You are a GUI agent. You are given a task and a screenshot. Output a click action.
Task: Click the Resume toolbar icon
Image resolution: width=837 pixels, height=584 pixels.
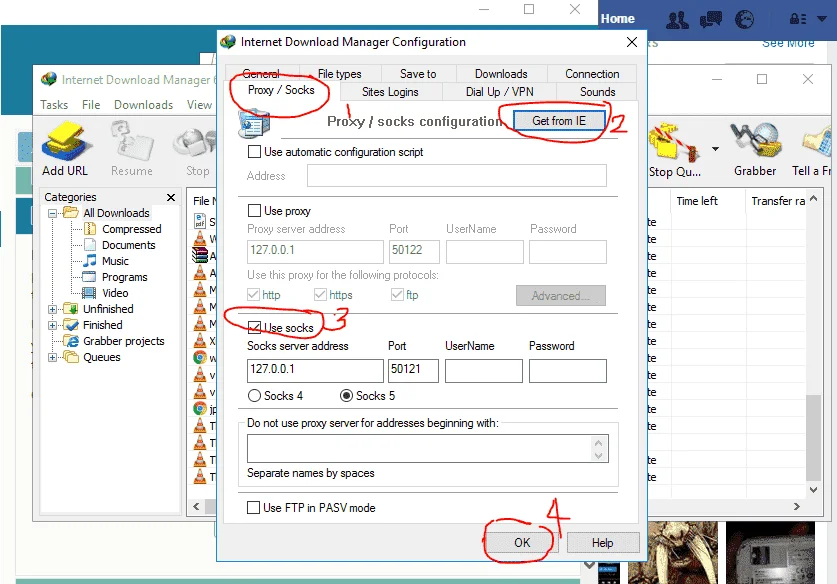[x=132, y=148]
